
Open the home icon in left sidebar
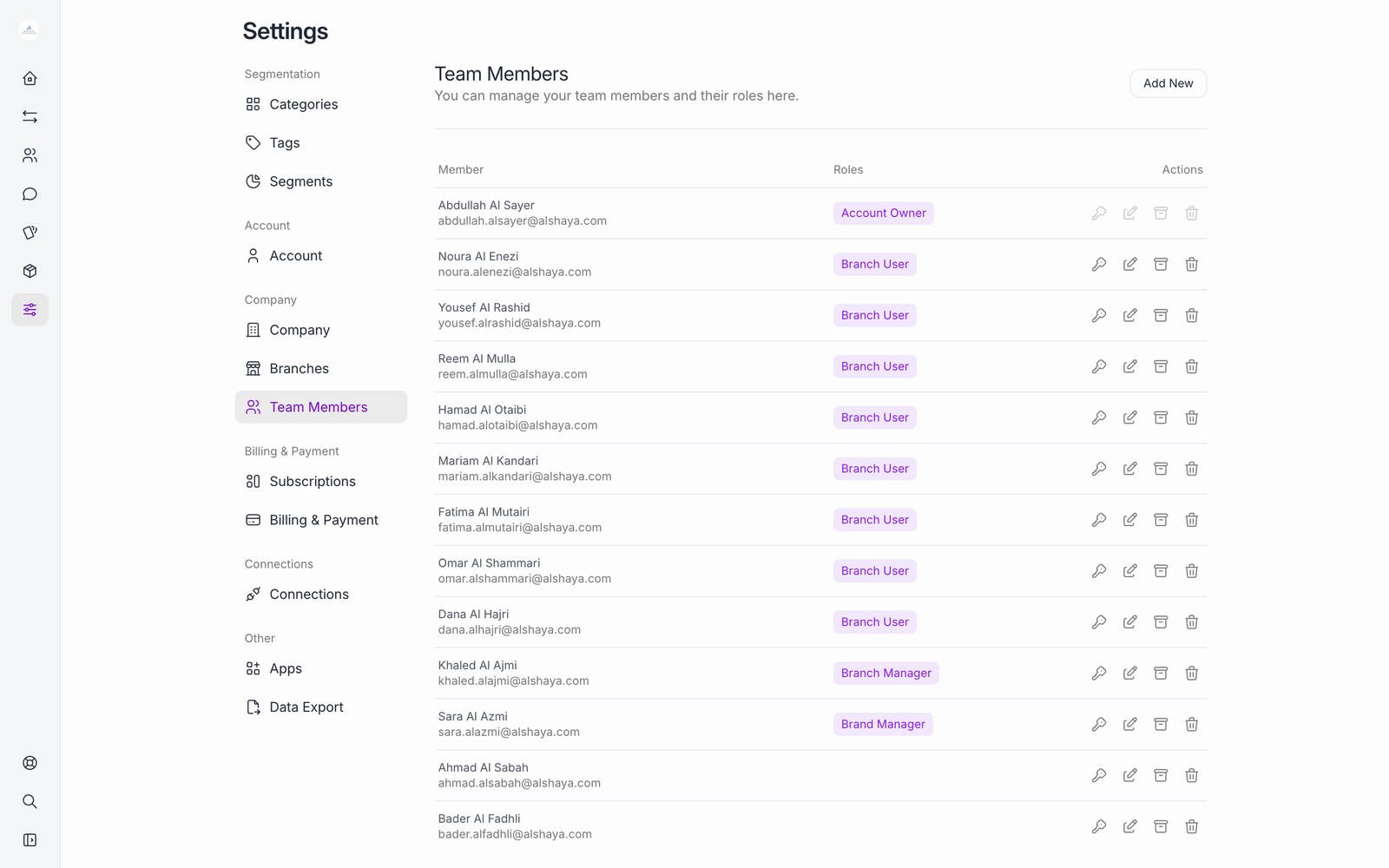(x=30, y=78)
